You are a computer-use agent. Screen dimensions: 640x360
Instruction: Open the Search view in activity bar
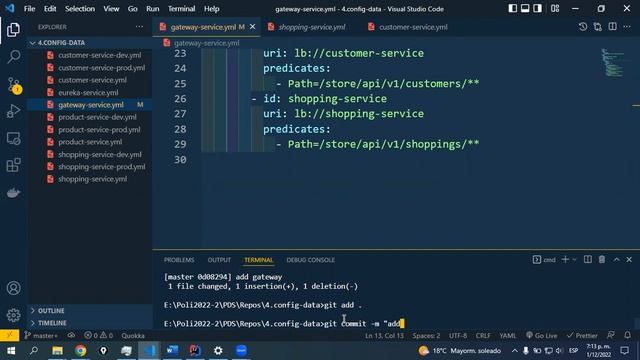pos(13,56)
